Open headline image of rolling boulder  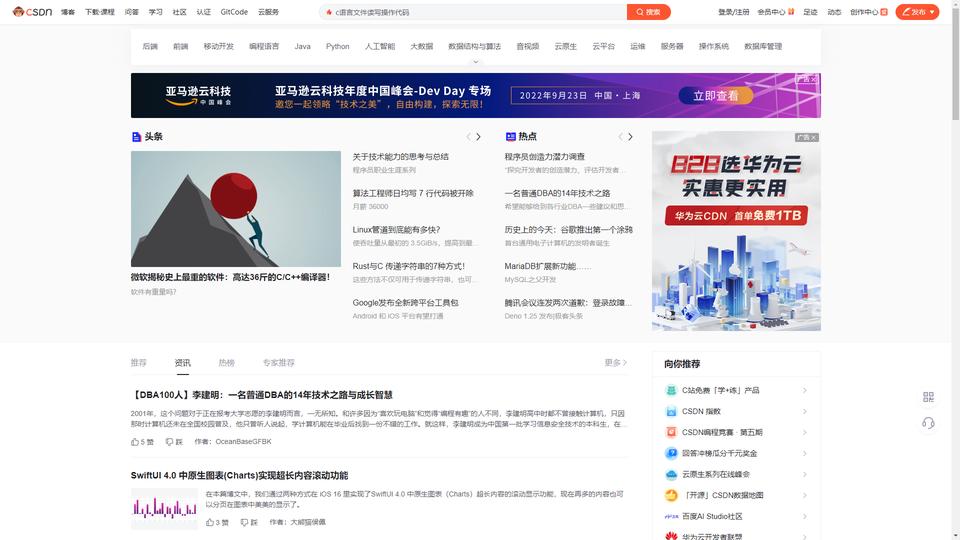click(x=236, y=209)
